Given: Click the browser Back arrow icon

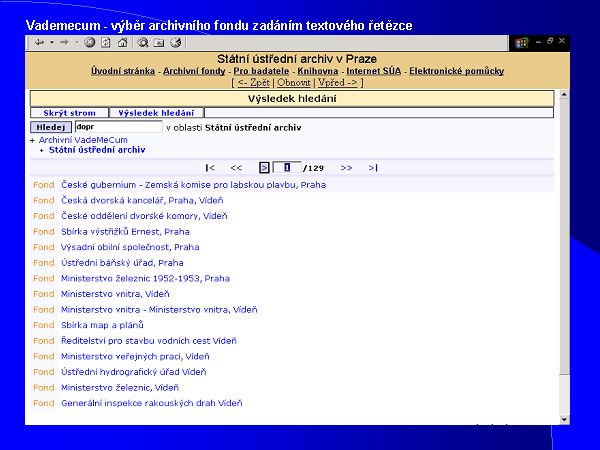Looking at the screenshot, I should click(38, 43).
